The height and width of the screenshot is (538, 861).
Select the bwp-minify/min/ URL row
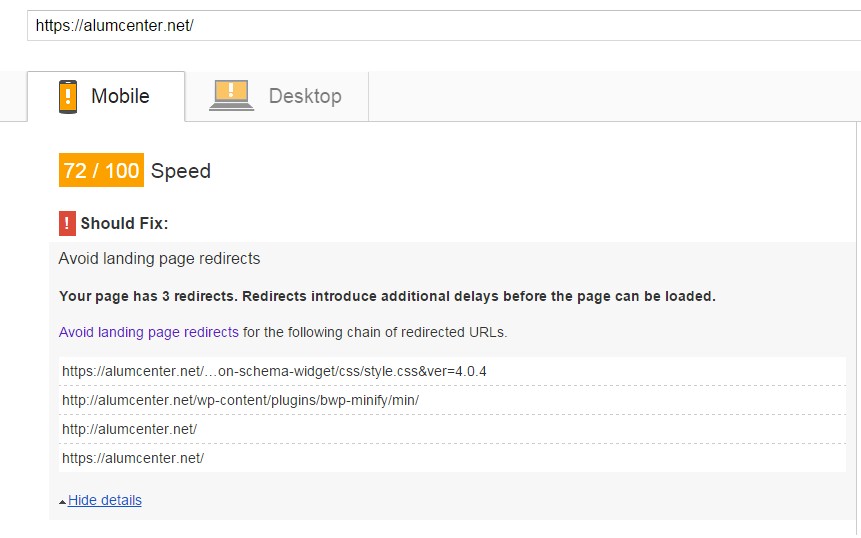point(452,400)
